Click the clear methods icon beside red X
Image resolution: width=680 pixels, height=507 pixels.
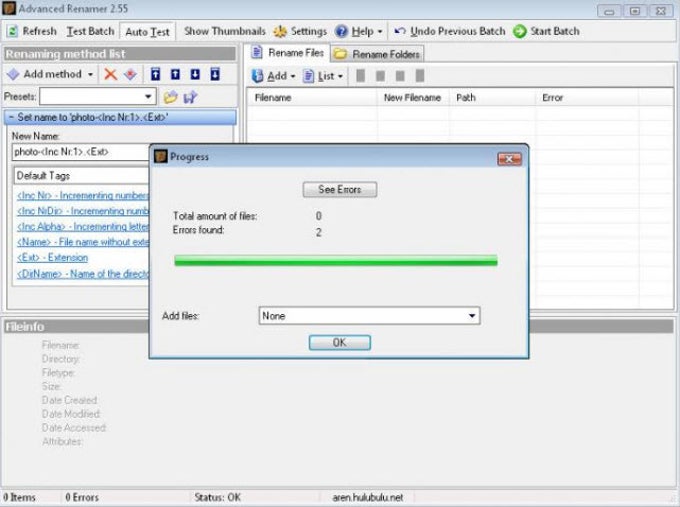130,74
